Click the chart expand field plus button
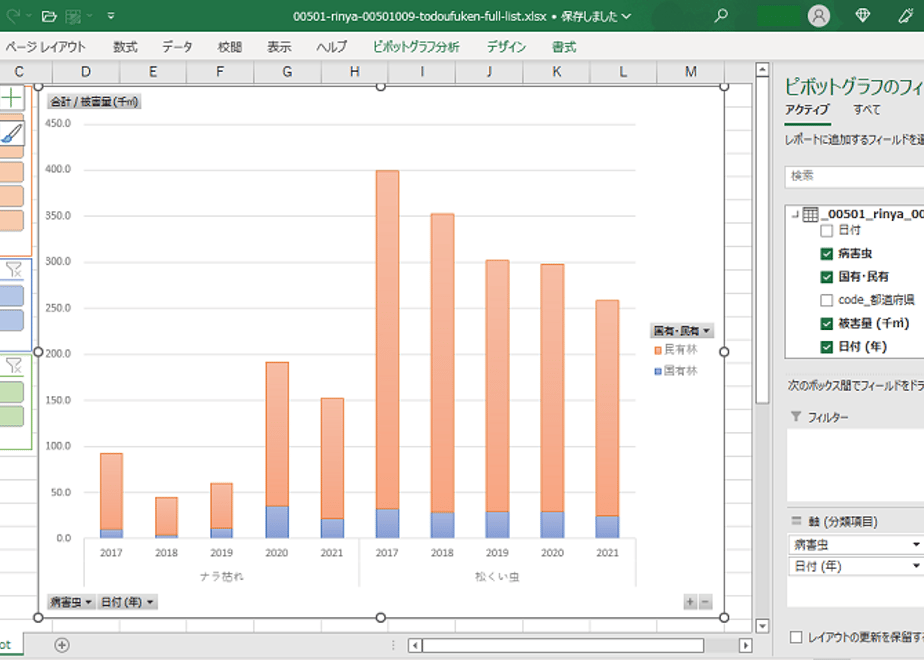This screenshot has height=660, width=924. 690,602
